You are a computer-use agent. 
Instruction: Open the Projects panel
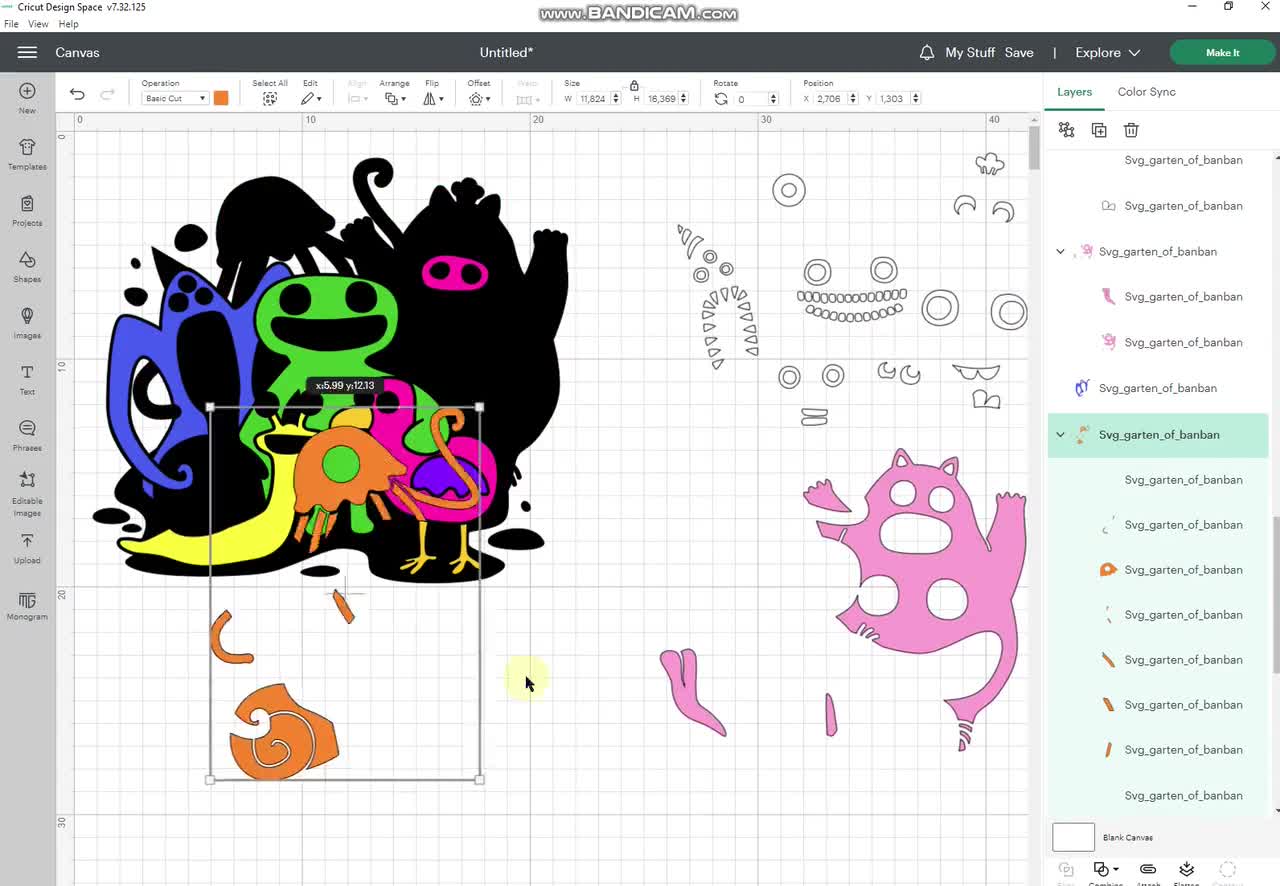[27, 210]
